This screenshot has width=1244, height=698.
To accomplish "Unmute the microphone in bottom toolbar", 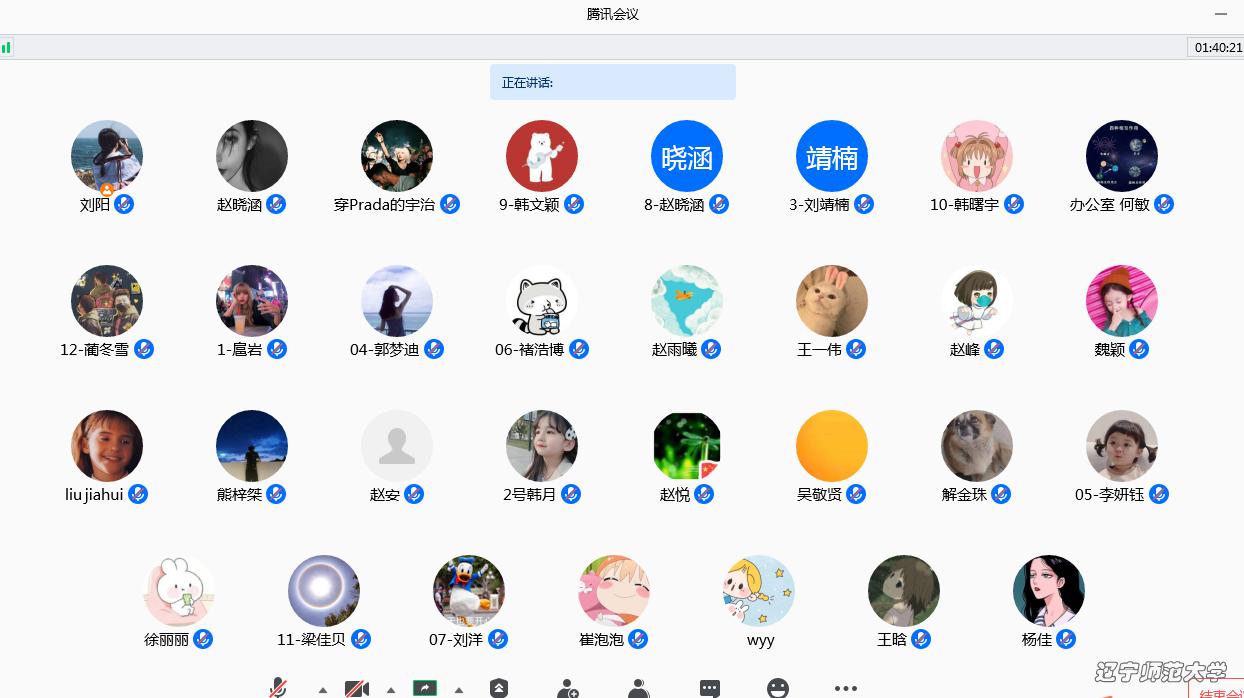I will click(x=279, y=688).
